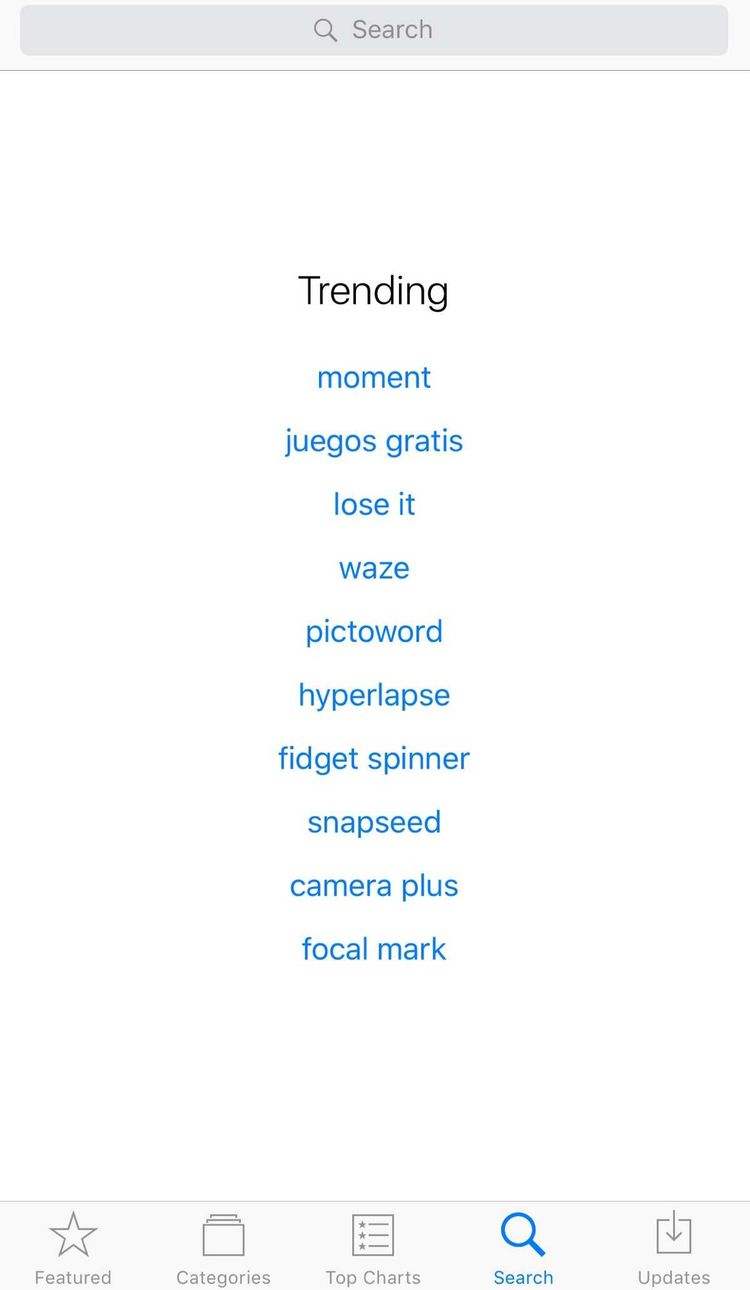Choose the "focal mark" trending search
The image size is (750, 1290).
pos(374,949)
